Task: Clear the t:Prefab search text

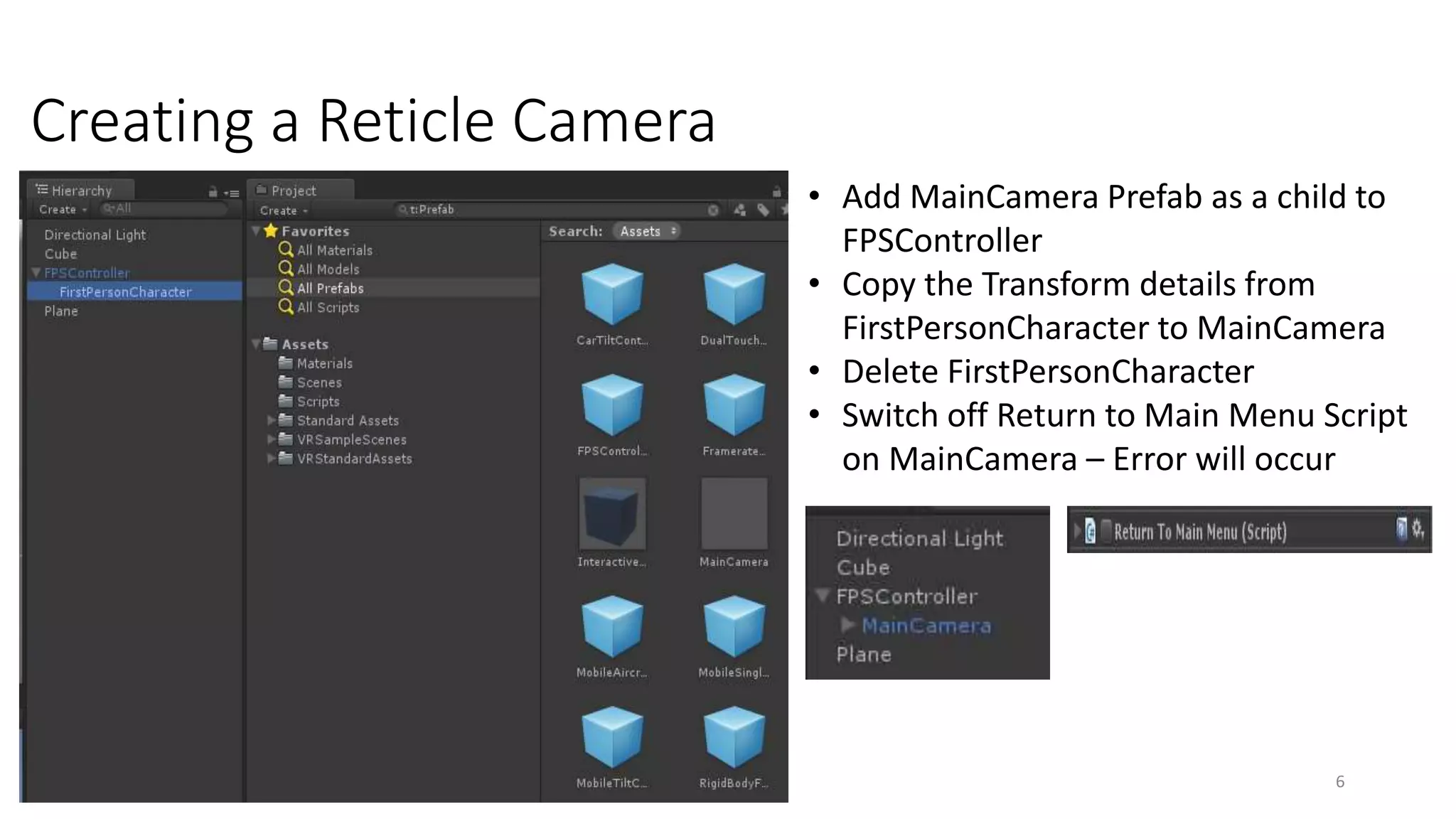Action: click(713, 210)
